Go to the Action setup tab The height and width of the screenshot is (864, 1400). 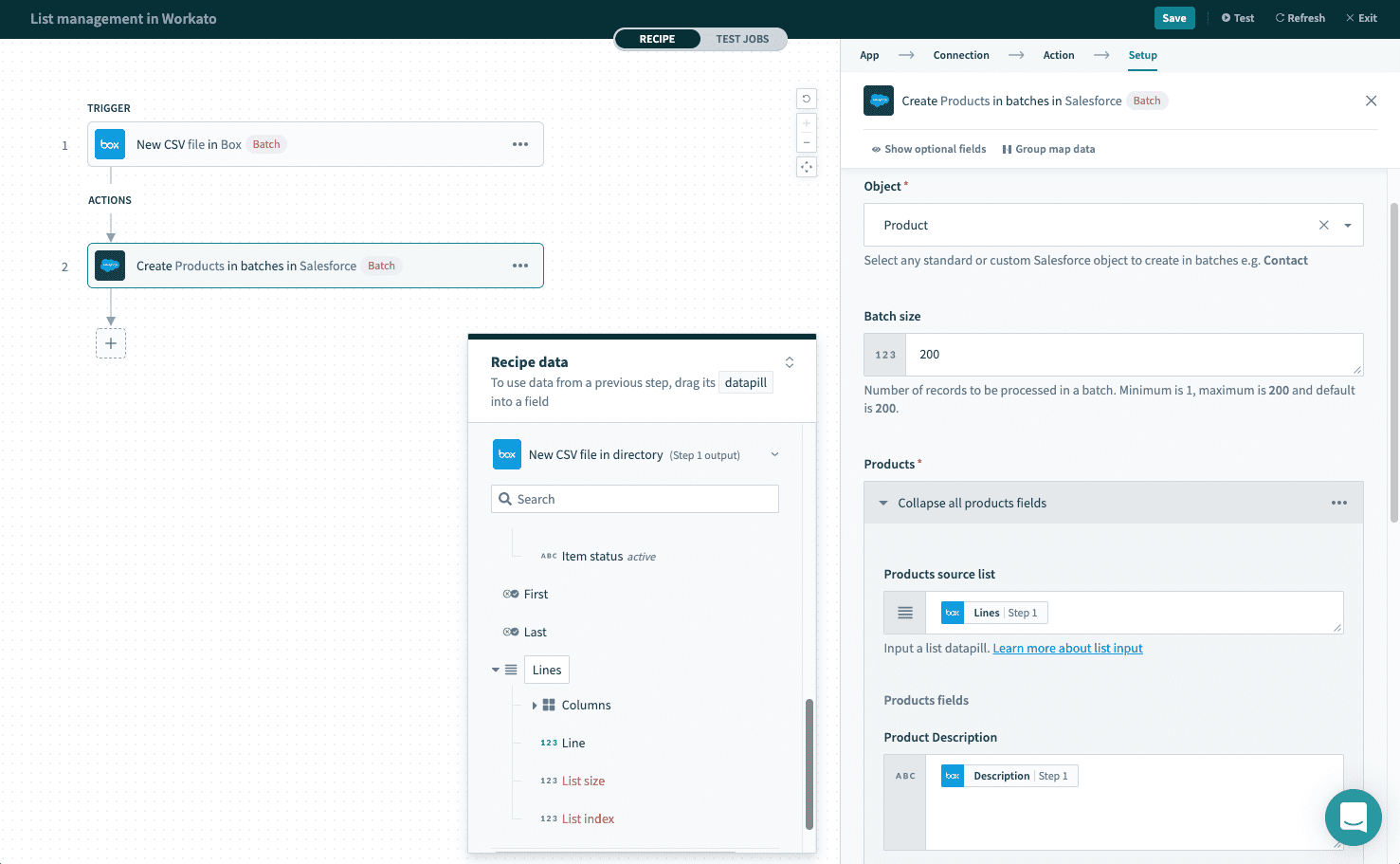pos(1058,55)
